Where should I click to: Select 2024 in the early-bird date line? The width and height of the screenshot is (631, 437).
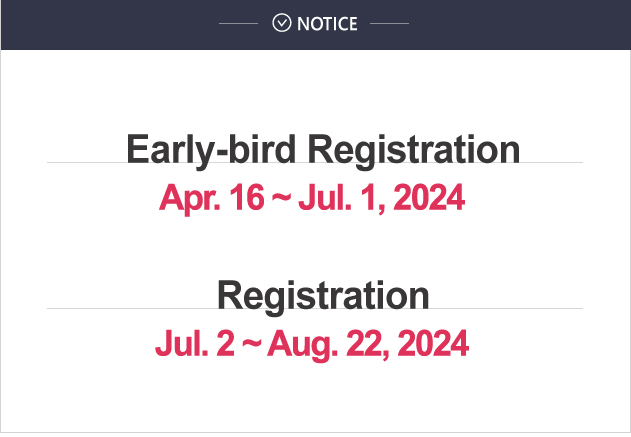tap(429, 198)
